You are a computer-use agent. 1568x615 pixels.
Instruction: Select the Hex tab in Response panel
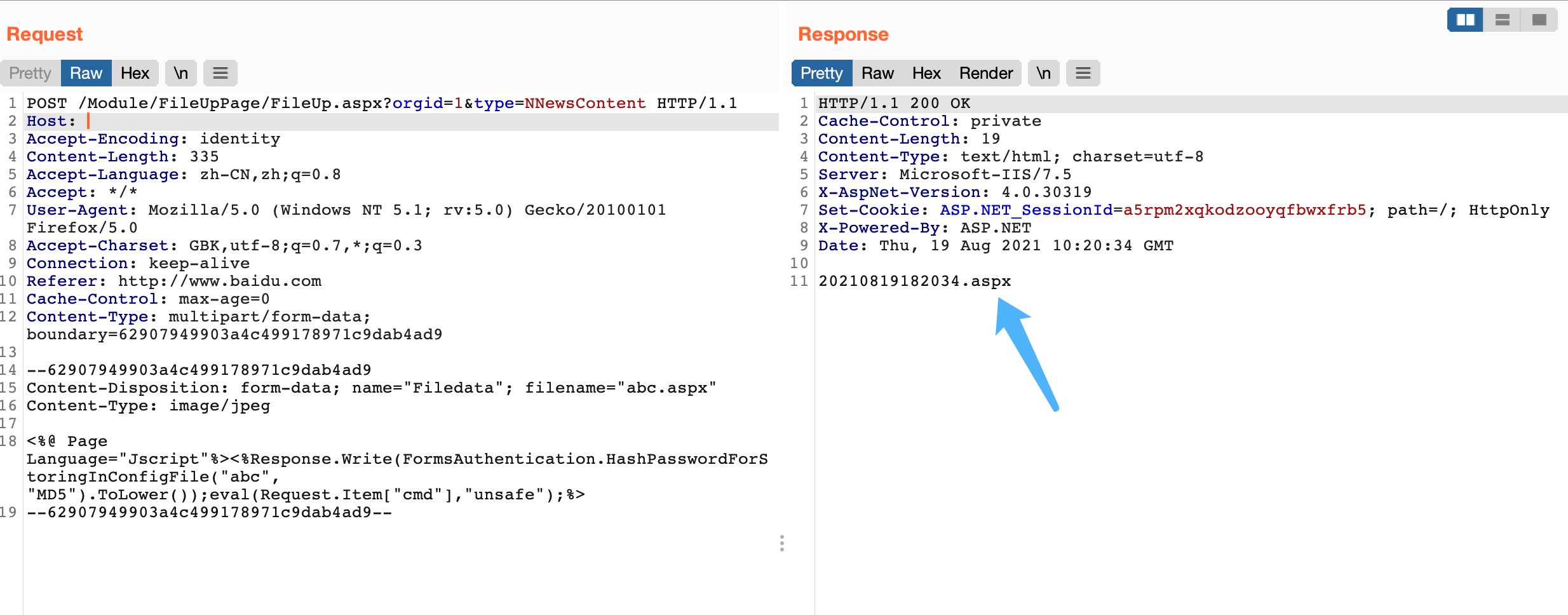[x=926, y=73]
